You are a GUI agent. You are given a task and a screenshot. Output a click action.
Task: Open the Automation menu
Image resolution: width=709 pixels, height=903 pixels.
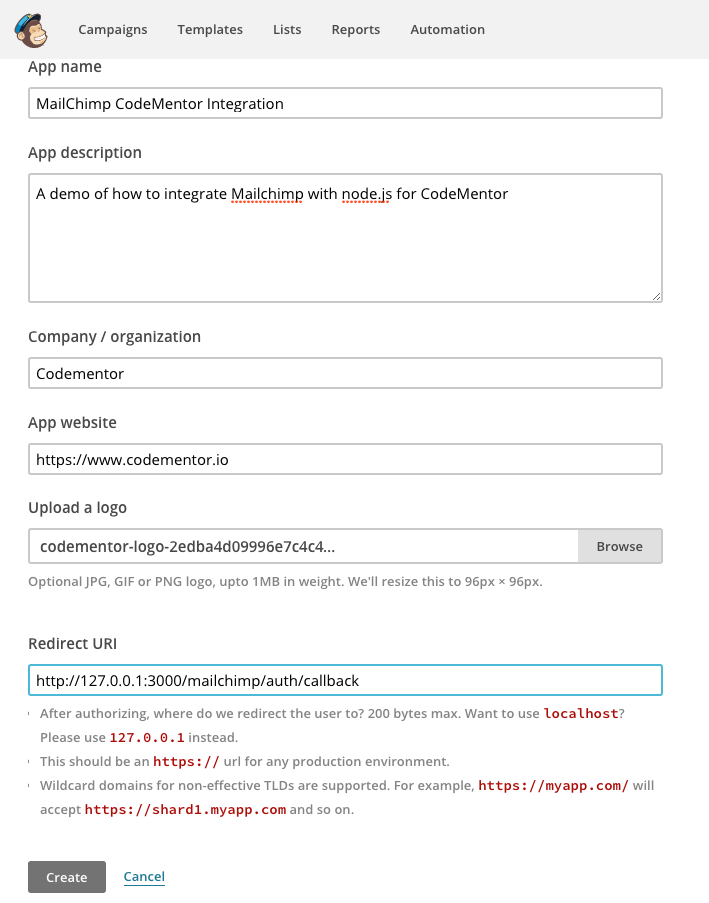pos(447,30)
